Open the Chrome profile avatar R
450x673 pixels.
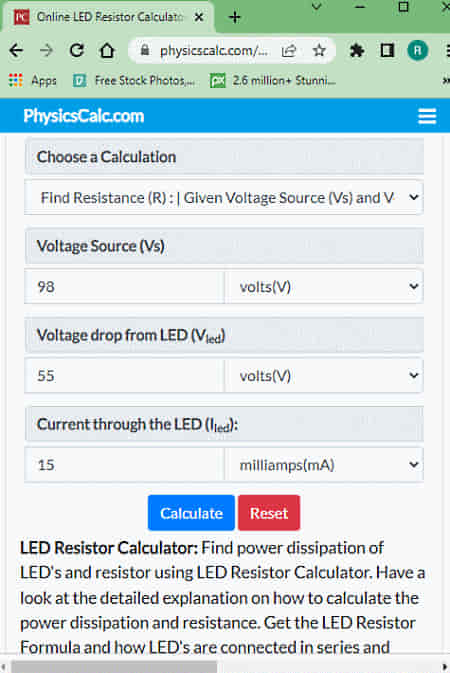click(x=417, y=51)
